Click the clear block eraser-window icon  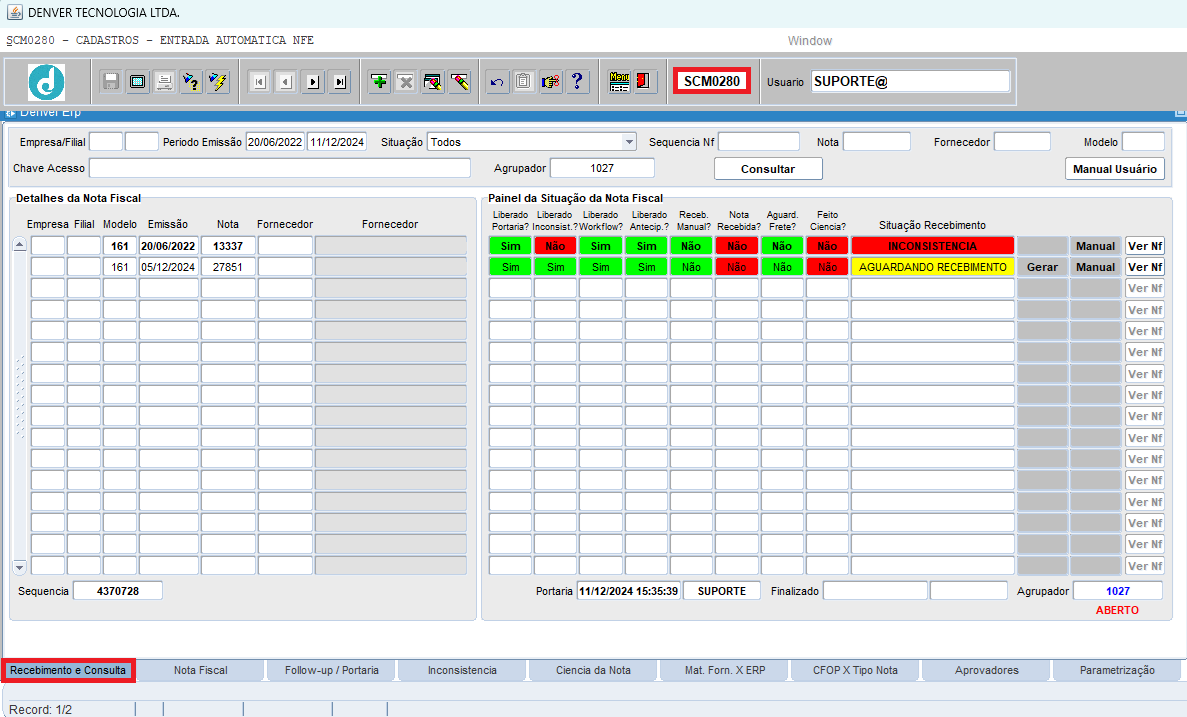pyautogui.click(x=433, y=82)
